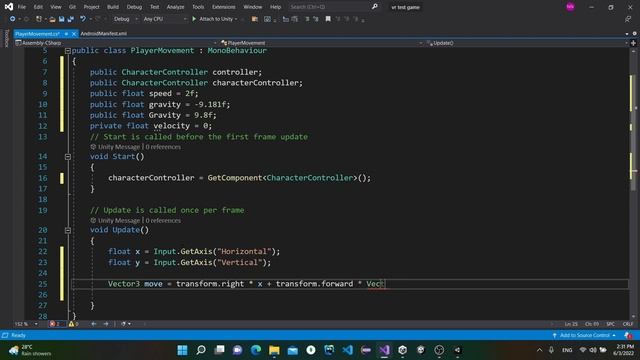This screenshot has height=360, width=640.
Task: Go to next issue with right arrow
Action: pos(106,324)
